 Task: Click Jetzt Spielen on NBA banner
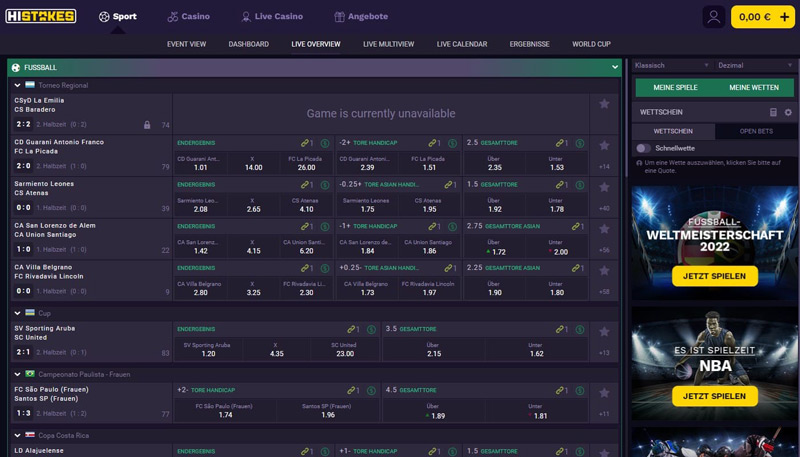[714, 396]
